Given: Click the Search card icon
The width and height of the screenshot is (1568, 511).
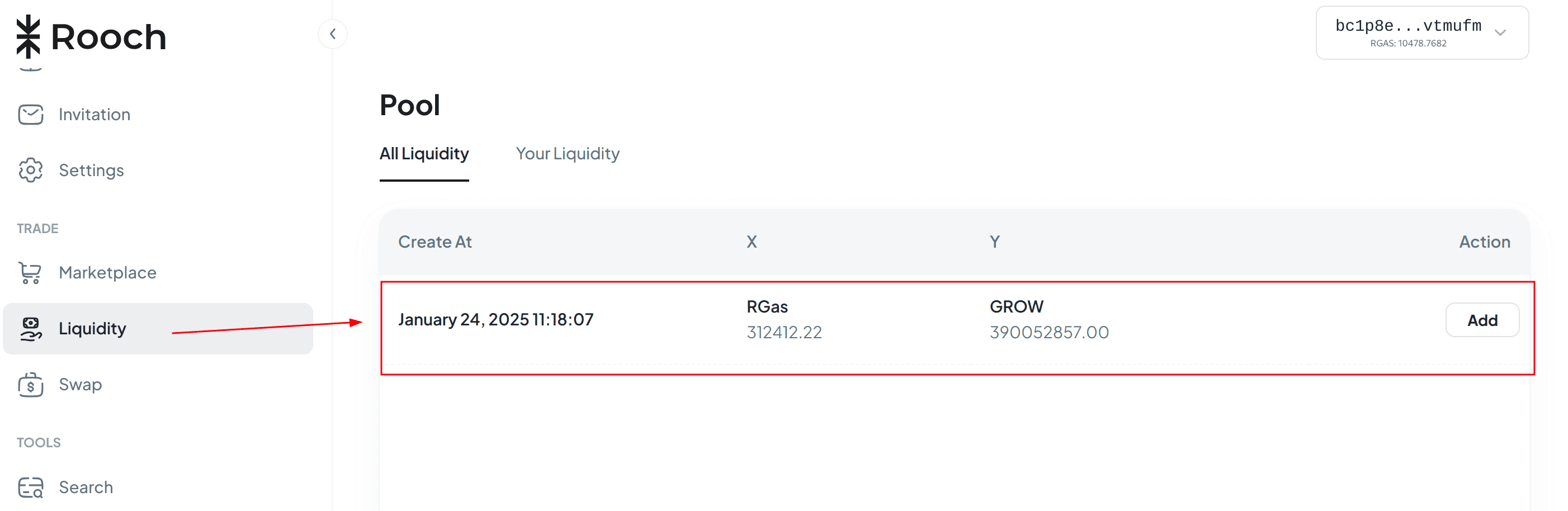Looking at the screenshot, I should [30, 488].
